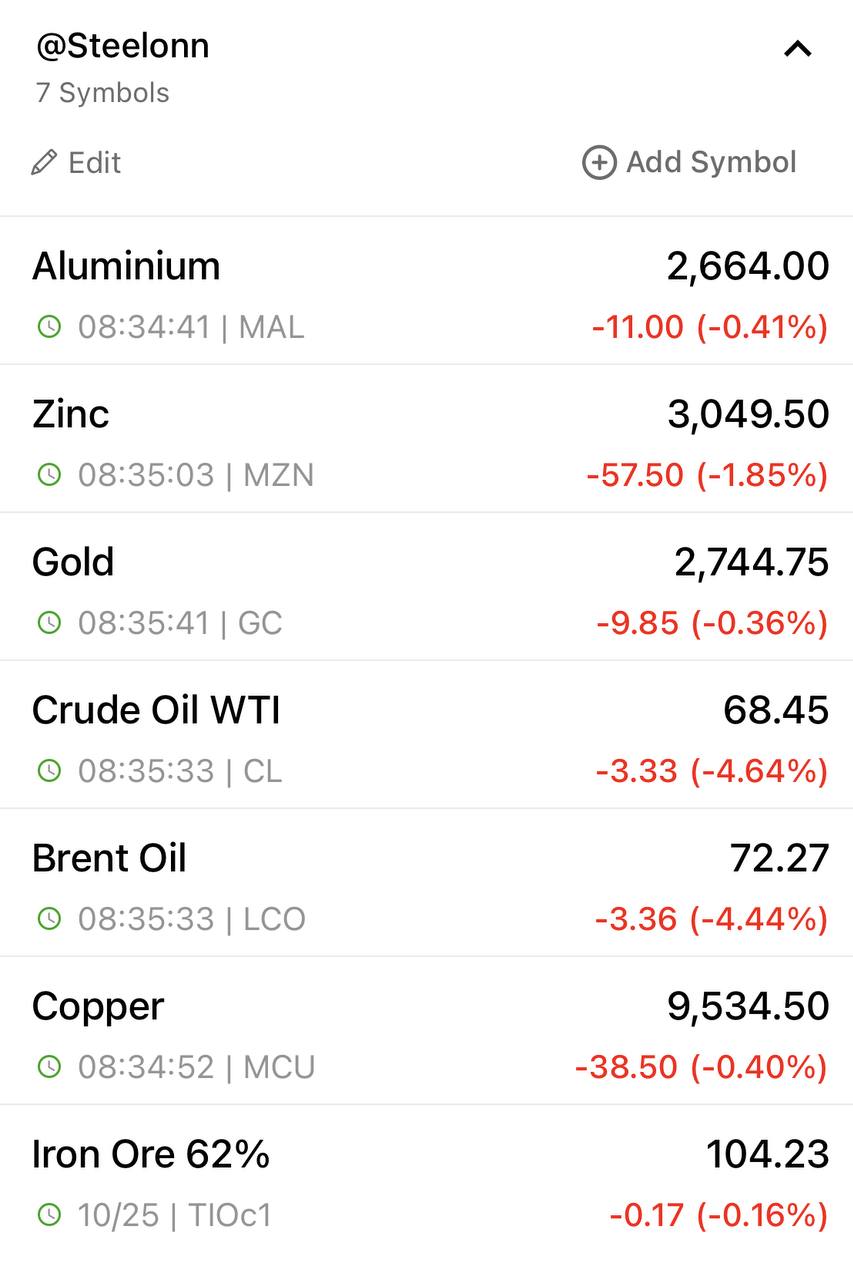
Task: Select the Gold symbol entry
Action: [426, 587]
